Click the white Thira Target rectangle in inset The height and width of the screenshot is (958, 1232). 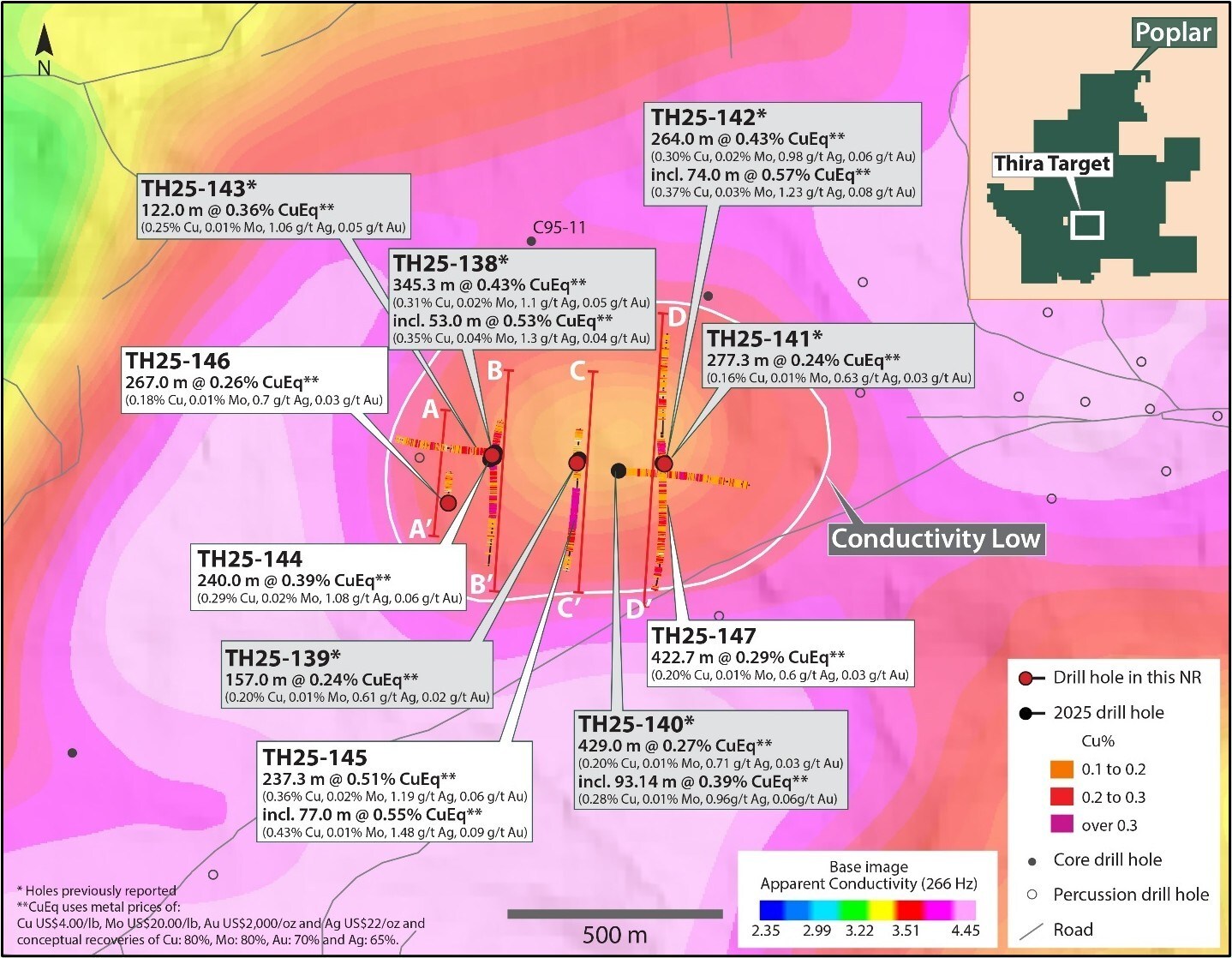click(x=1087, y=225)
